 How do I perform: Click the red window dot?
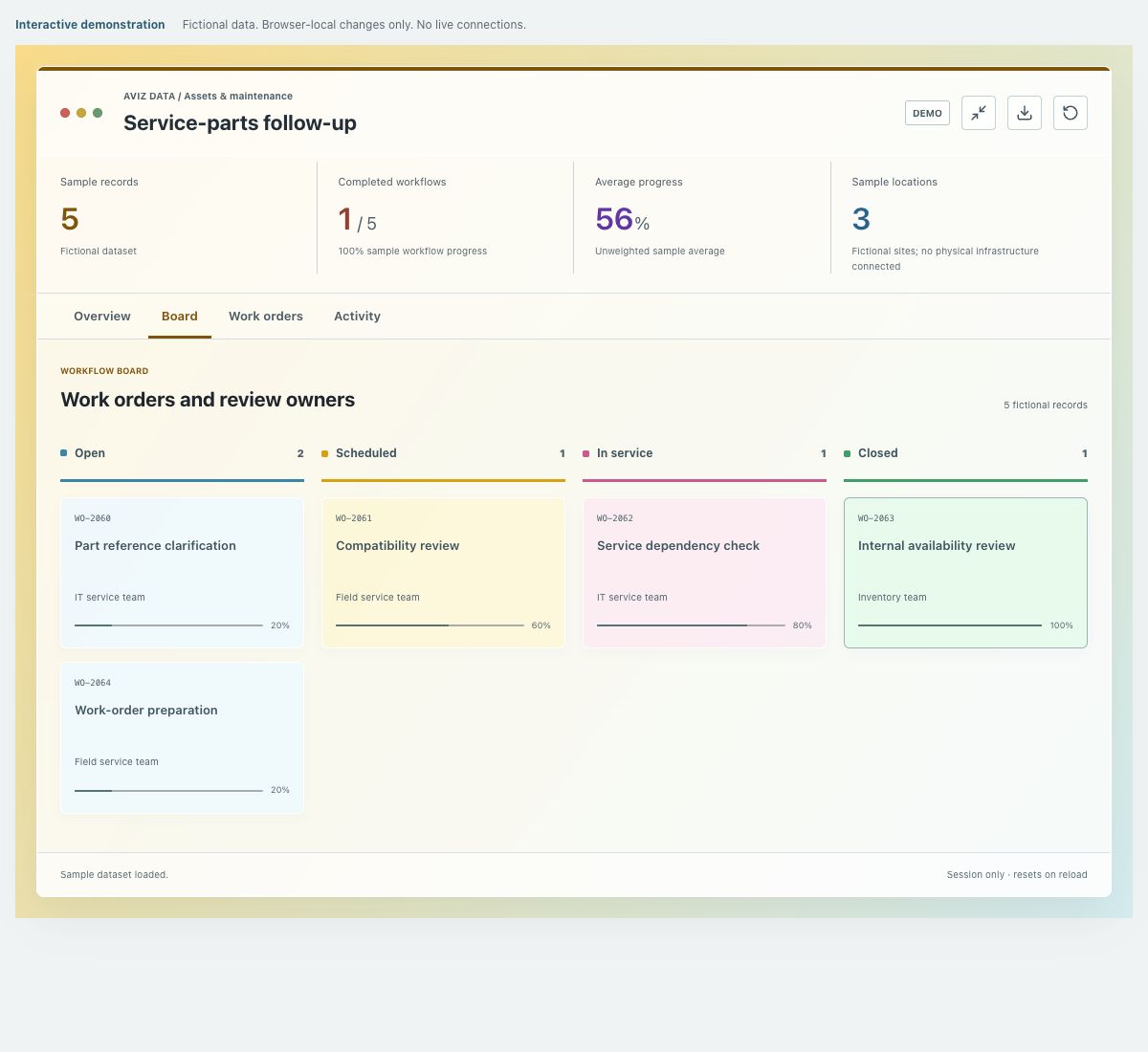click(65, 113)
